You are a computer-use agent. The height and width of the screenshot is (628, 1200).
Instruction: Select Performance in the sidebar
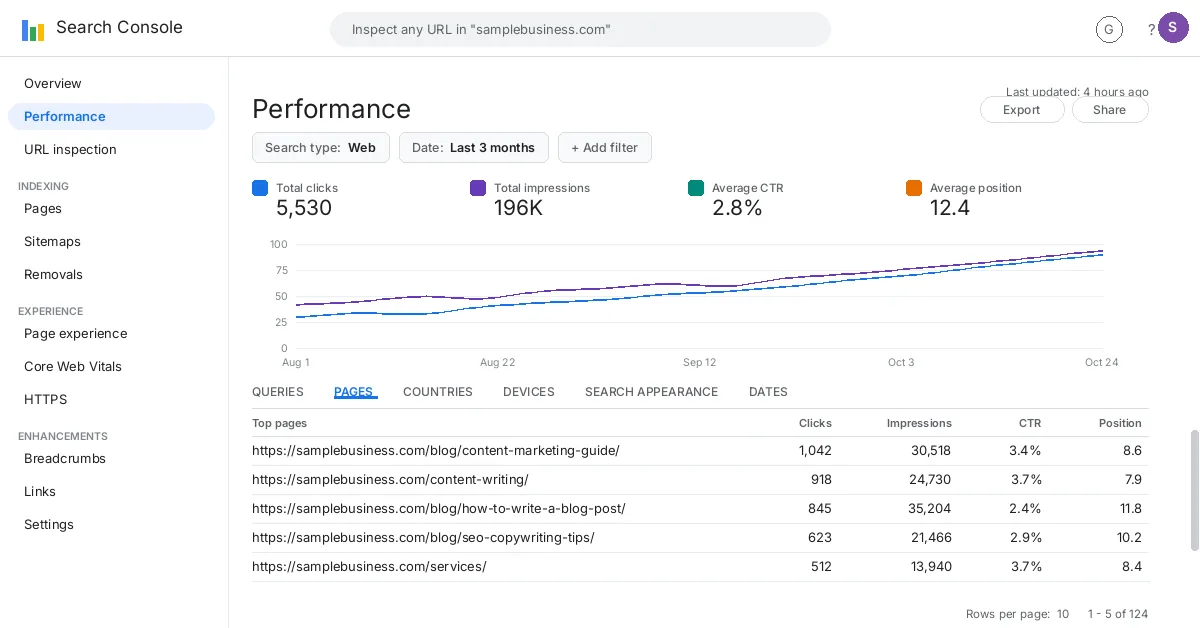point(111,116)
